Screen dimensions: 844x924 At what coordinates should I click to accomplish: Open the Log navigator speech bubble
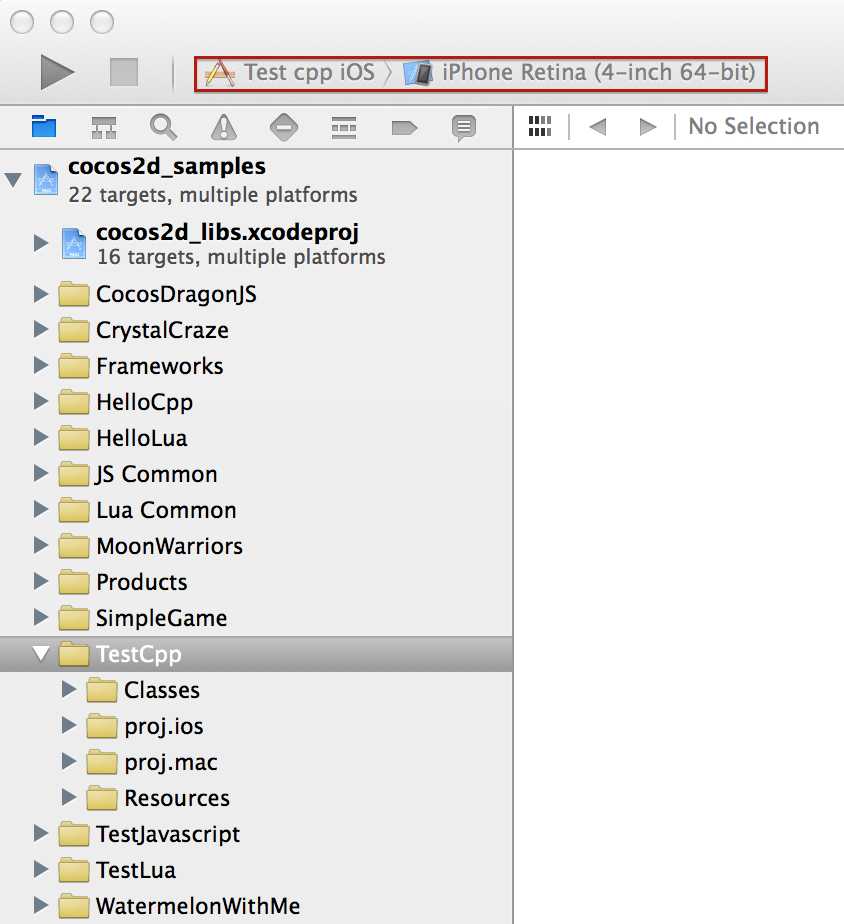click(x=464, y=128)
